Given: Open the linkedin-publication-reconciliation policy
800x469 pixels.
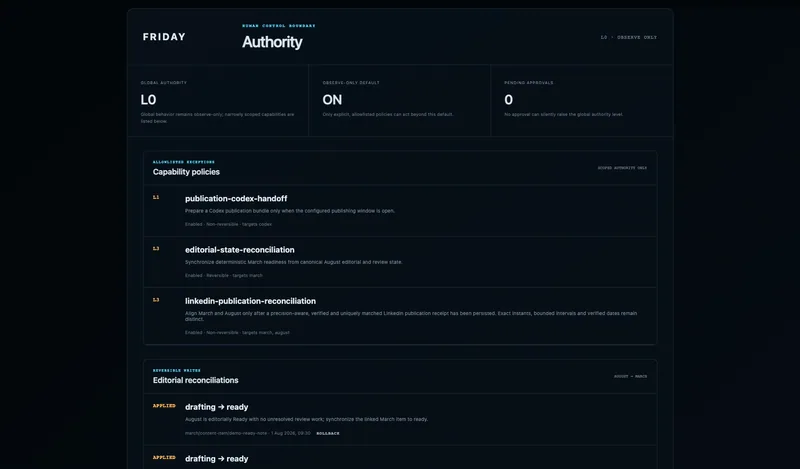Looking at the screenshot, I should [x=250, y=301].
